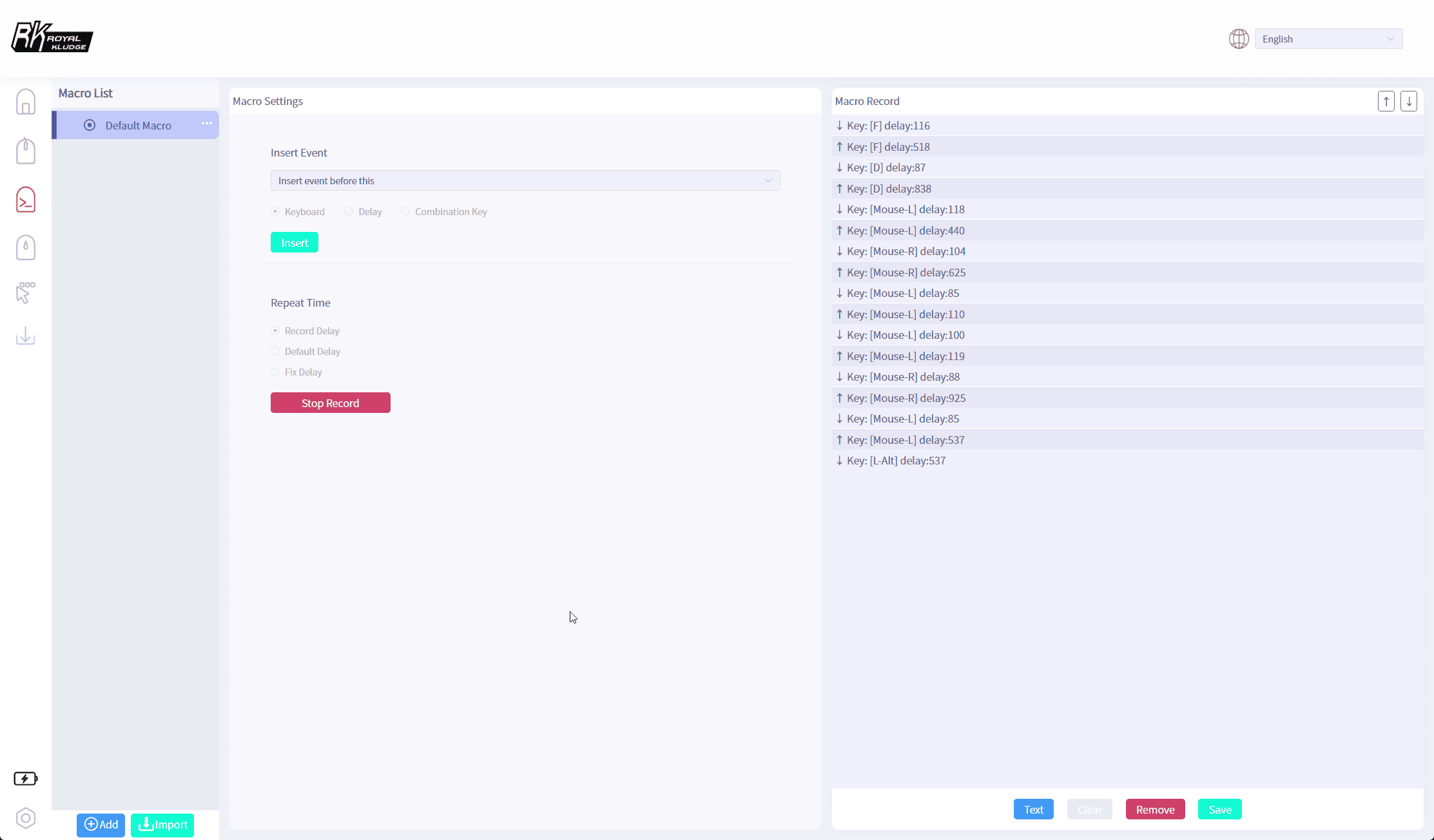This screenshot has width=1434, height=840.
Task: Select record Key [Mouse-L] delay:119
Action: click(x=1128, y=356)
